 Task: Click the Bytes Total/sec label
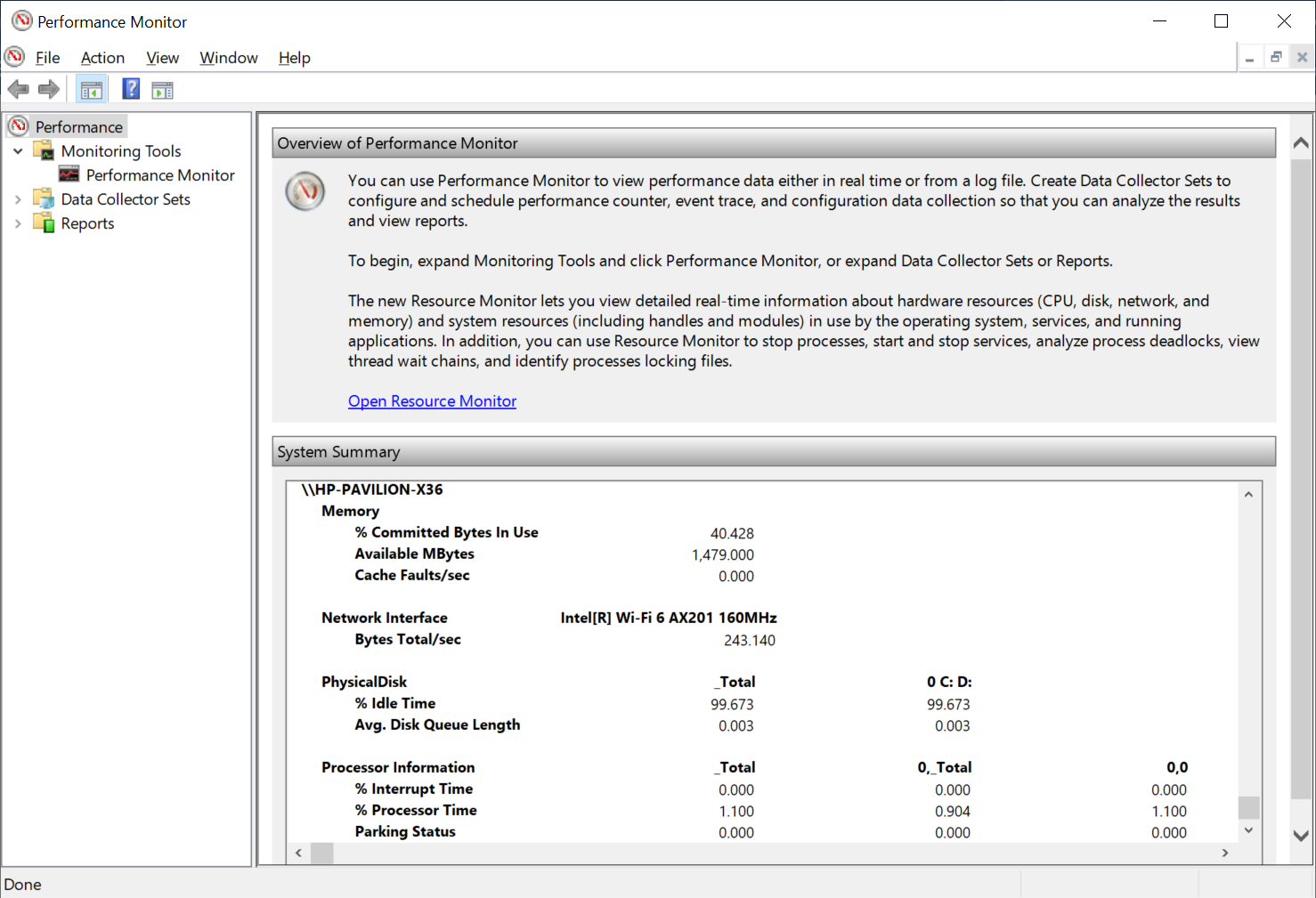click(x=408, y=639)
